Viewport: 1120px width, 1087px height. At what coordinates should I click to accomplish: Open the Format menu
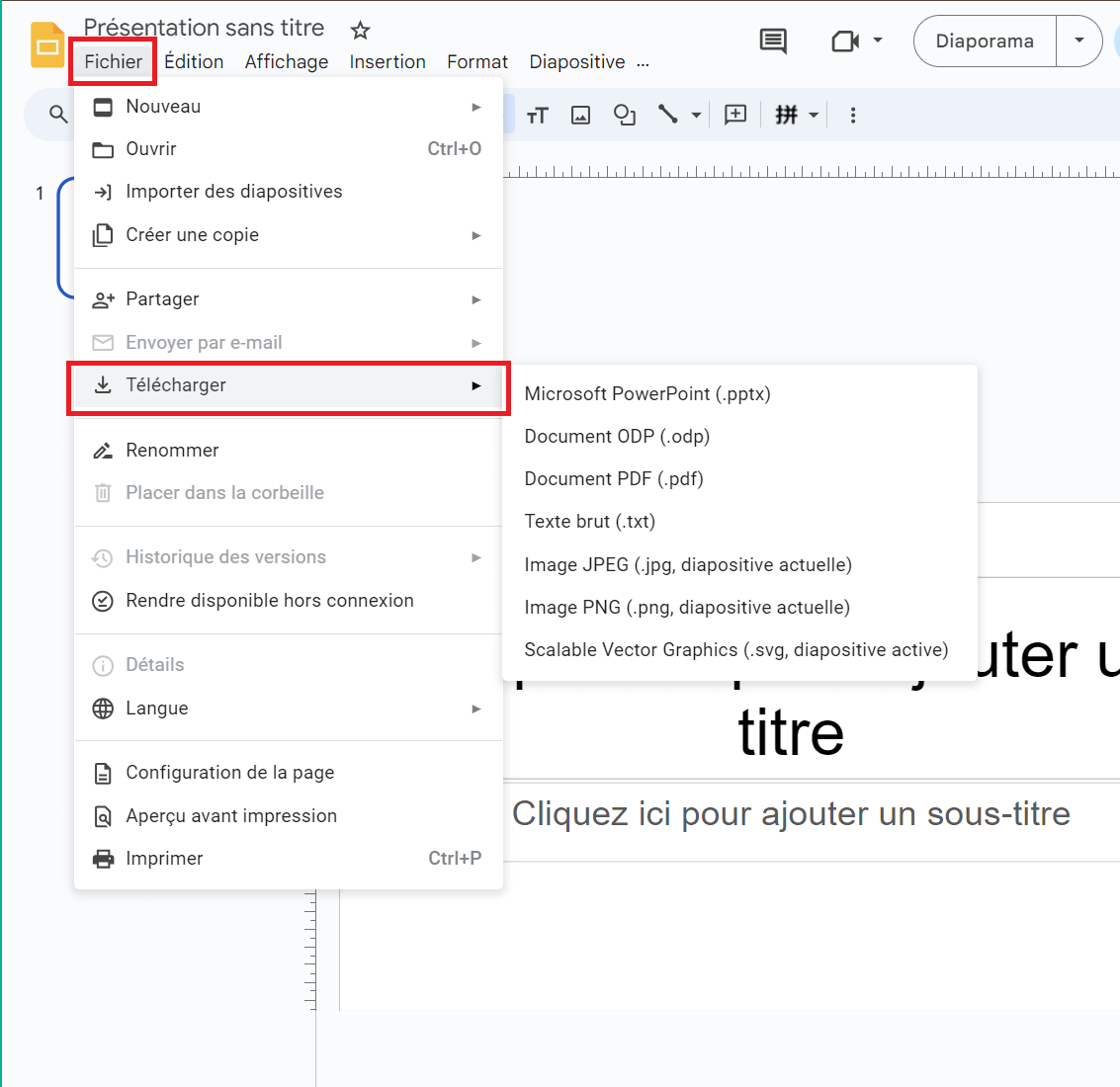477,62
